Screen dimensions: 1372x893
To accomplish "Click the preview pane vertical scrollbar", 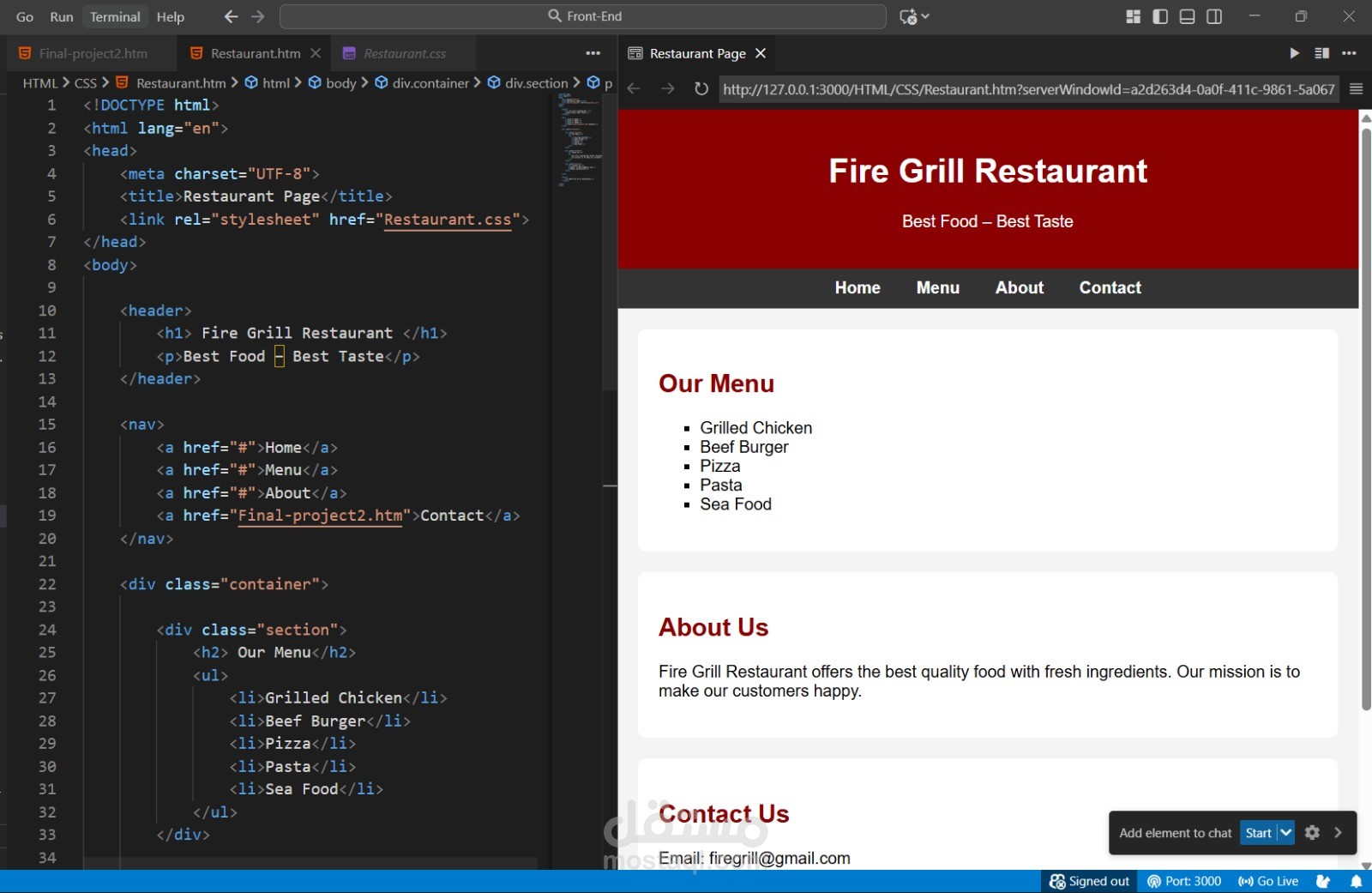I will tap(1365, 419).
